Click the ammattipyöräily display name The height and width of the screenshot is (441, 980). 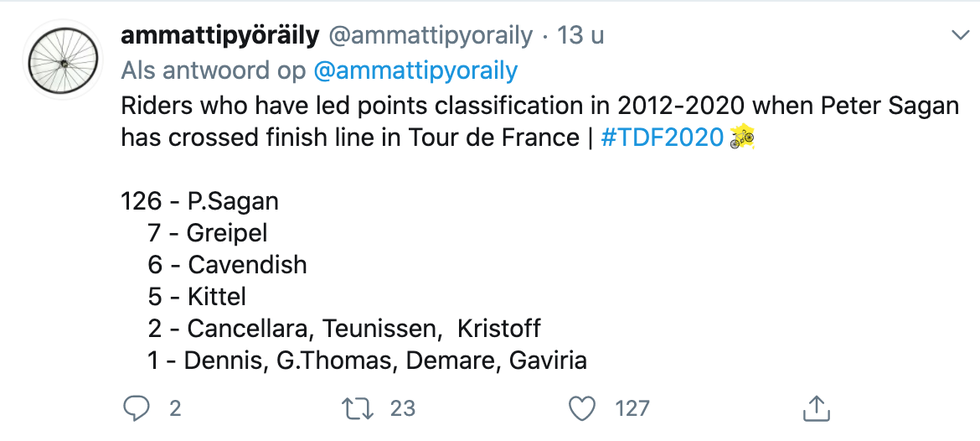220,36
